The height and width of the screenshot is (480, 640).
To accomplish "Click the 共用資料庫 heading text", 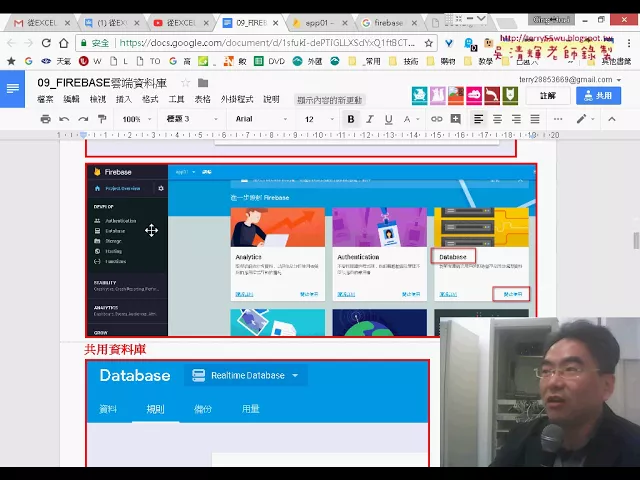I will click(x=115, y=350).
